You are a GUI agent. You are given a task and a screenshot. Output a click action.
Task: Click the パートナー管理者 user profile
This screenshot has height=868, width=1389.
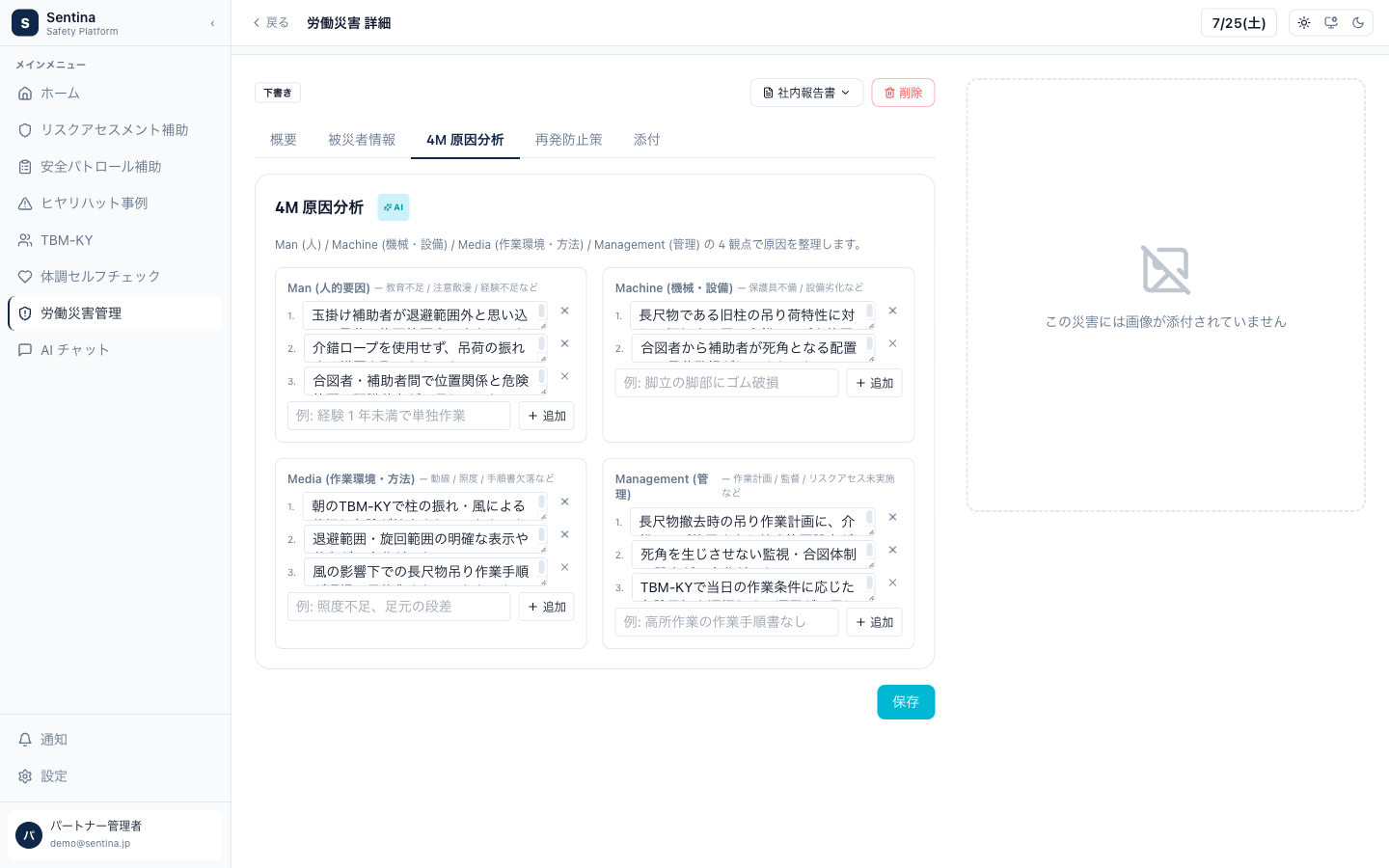[115, 834]
